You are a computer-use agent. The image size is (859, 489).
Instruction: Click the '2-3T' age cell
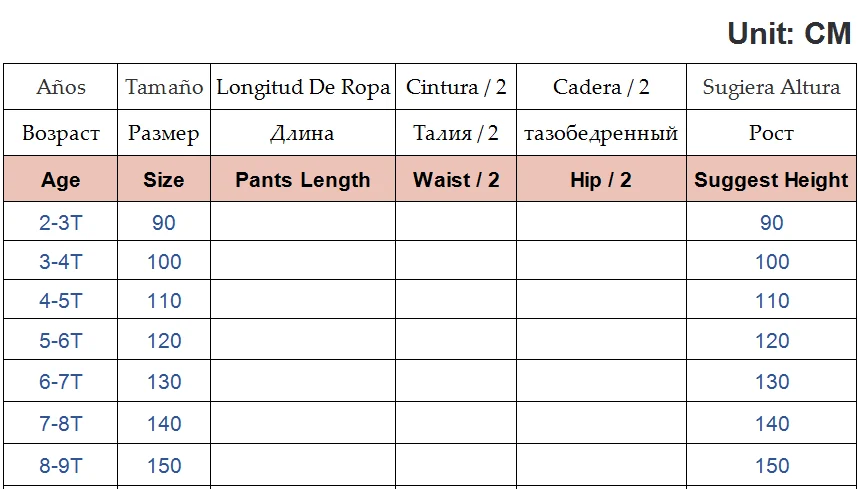[61, 222]
